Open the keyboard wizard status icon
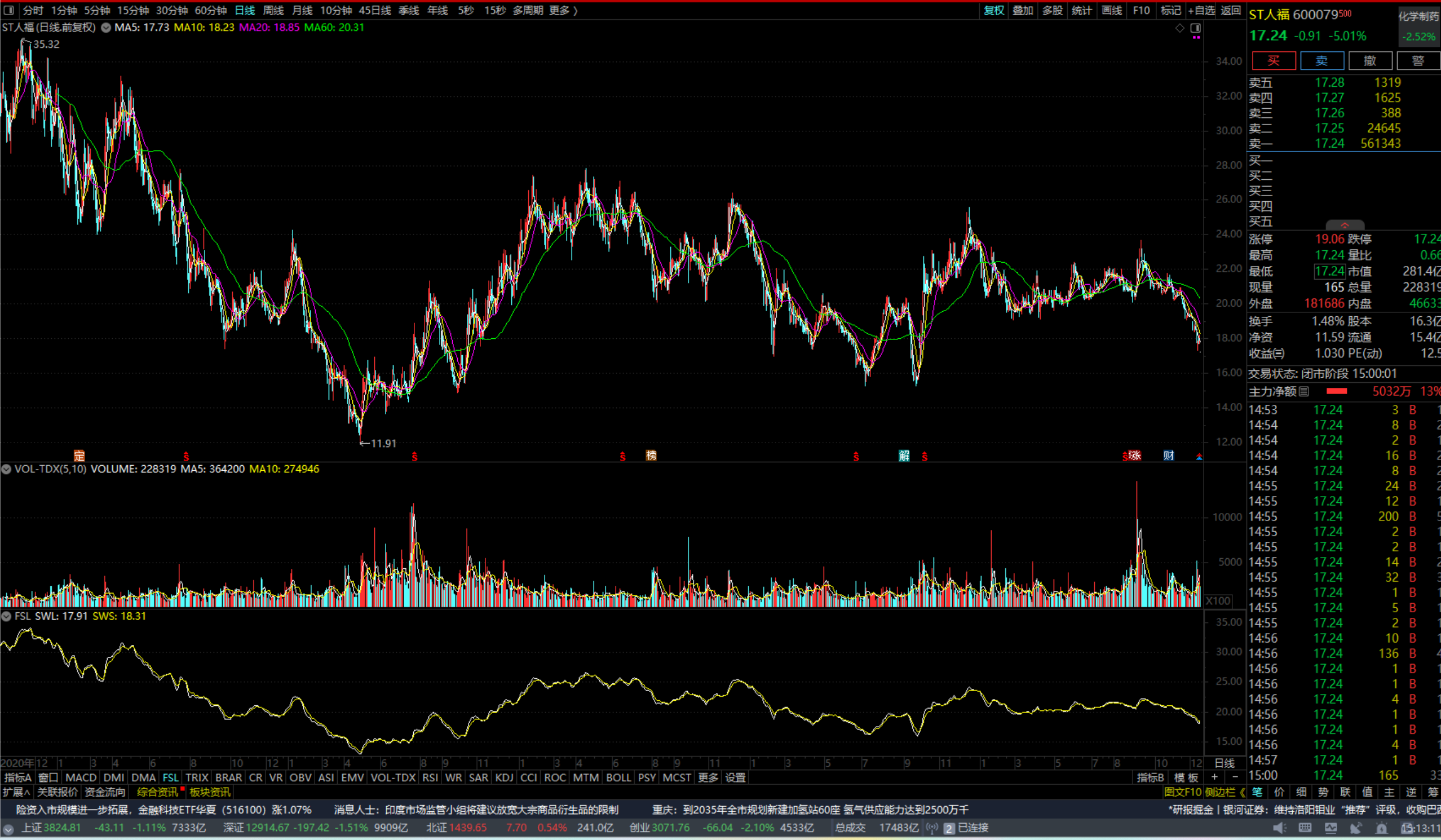Viewport: 1441px width, 840px height. point(1305,828)
